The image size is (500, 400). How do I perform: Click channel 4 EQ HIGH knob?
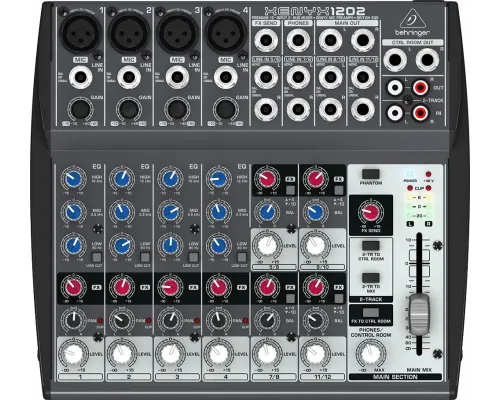(x=218, y=179)
